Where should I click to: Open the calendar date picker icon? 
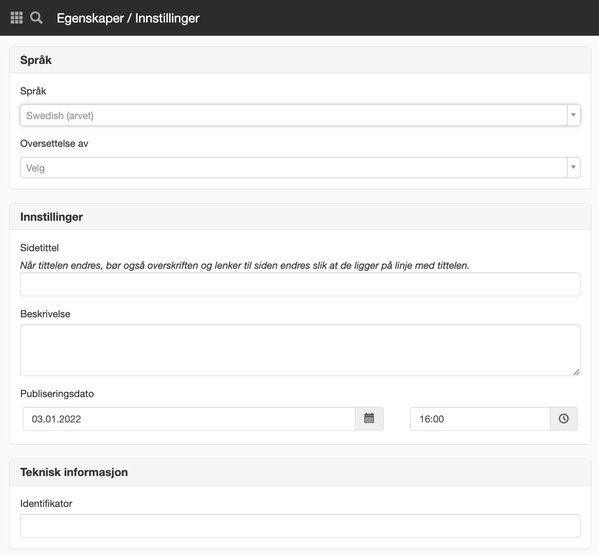369,419
